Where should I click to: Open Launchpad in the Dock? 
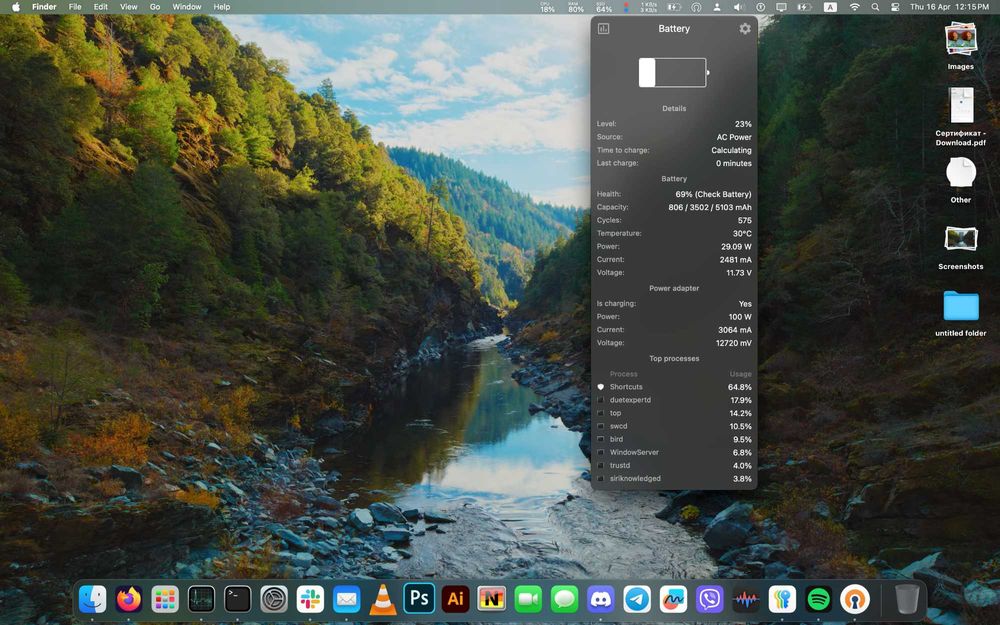click(x=165, y=599)
